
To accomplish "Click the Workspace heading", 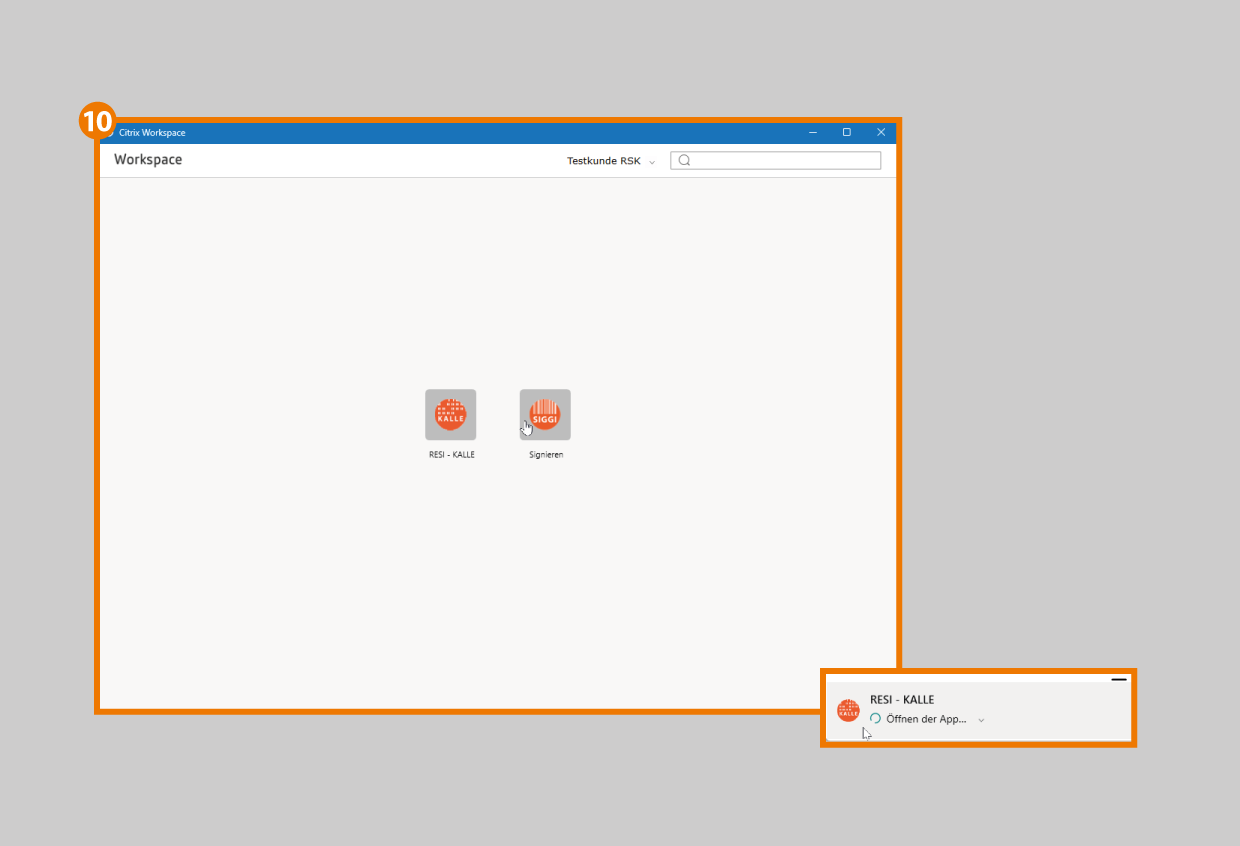I will pos(148,160).
